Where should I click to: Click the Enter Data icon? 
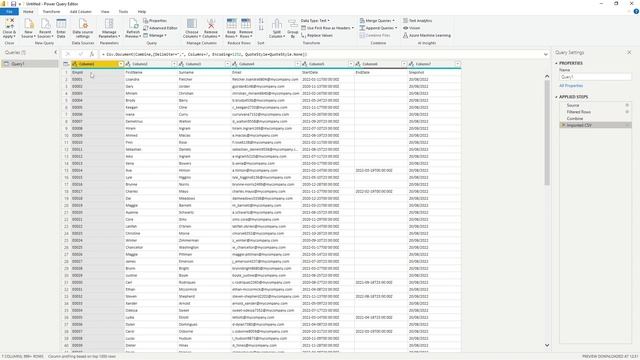click(61, 24)
